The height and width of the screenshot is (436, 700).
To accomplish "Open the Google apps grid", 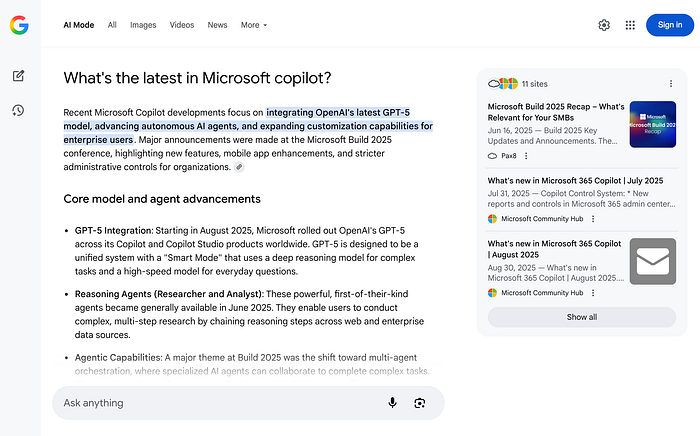I will coord(630,25).
